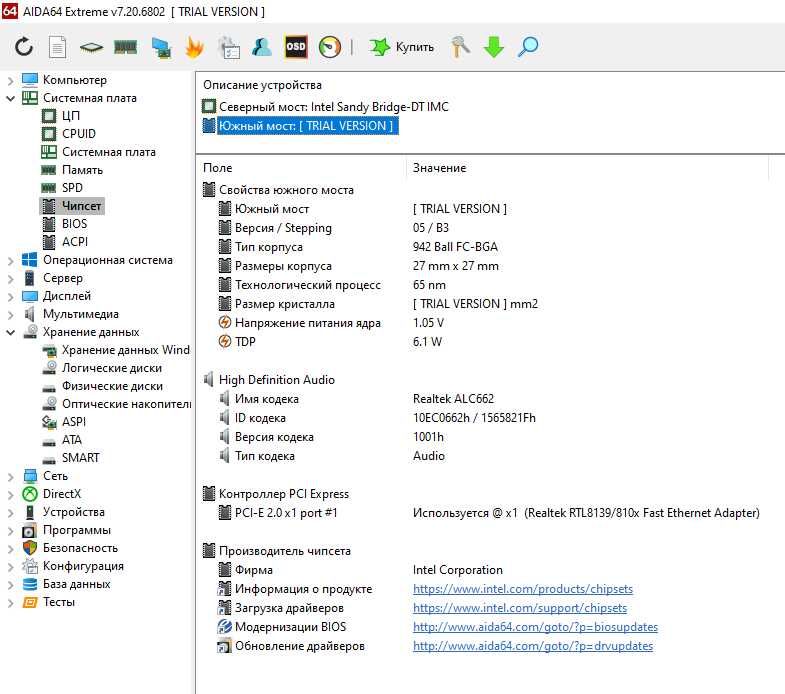Screen dimensions: 785x694
Task: Select Хранение данных Wind tree item
Action: 126,350
